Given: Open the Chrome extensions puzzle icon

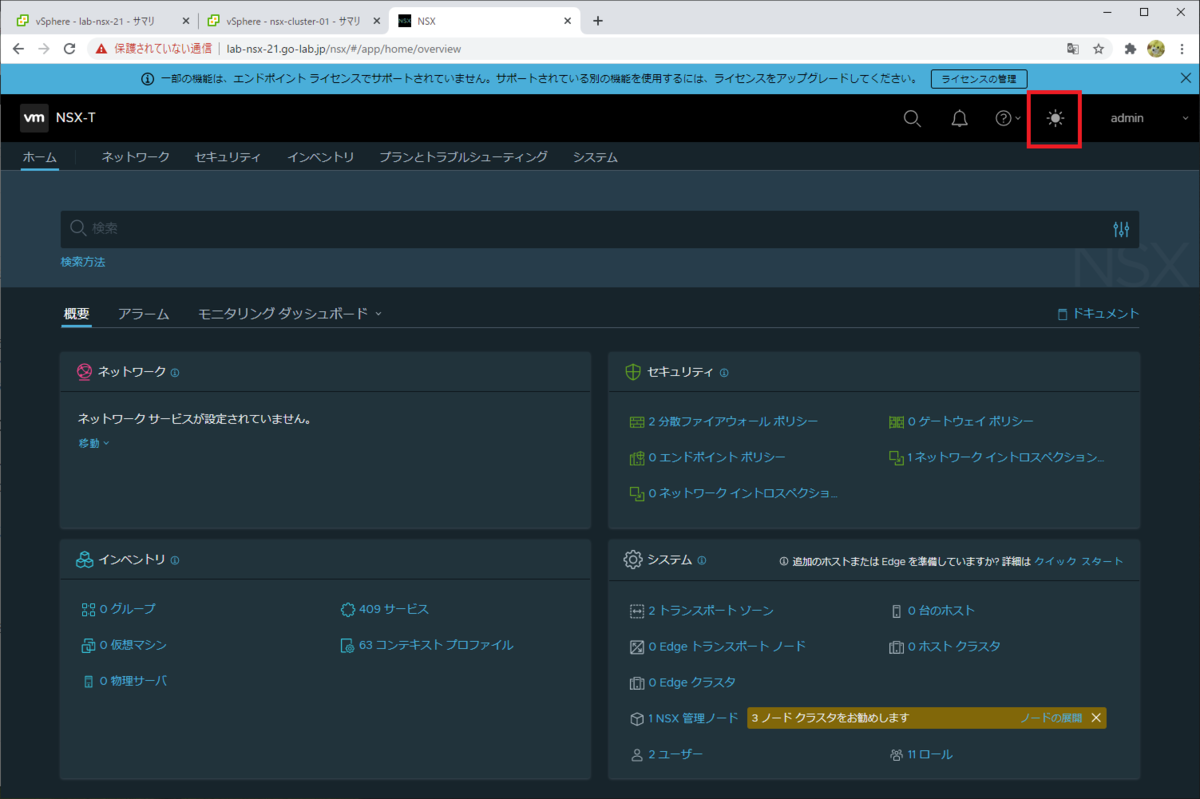Looking at the screenshot, I should [x=1131, y=48].
